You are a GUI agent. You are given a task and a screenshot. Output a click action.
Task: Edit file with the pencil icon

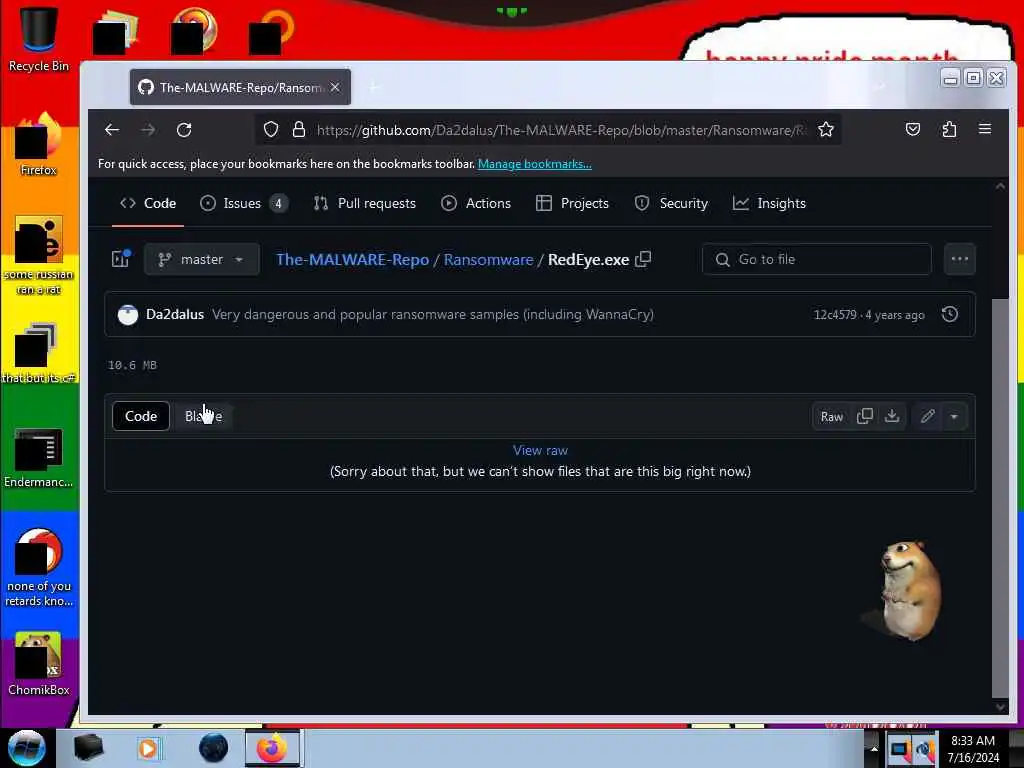point(927,416)
